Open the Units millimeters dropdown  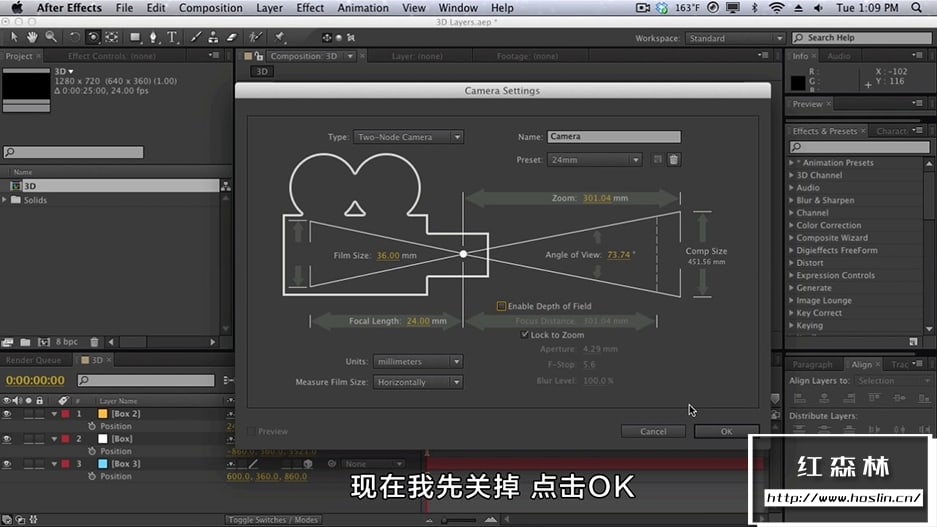[418, 361]
